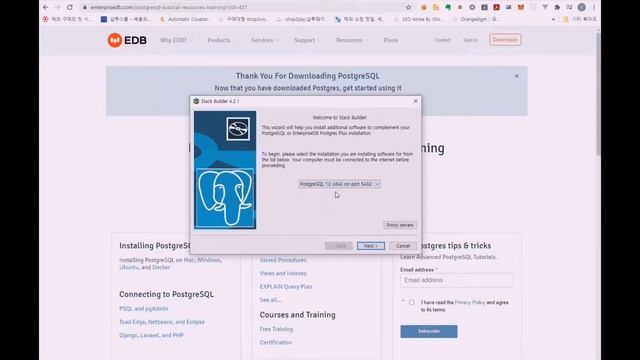Show hidden bookmarks overflow chevron
640x360 pixels.
[553, 19]
